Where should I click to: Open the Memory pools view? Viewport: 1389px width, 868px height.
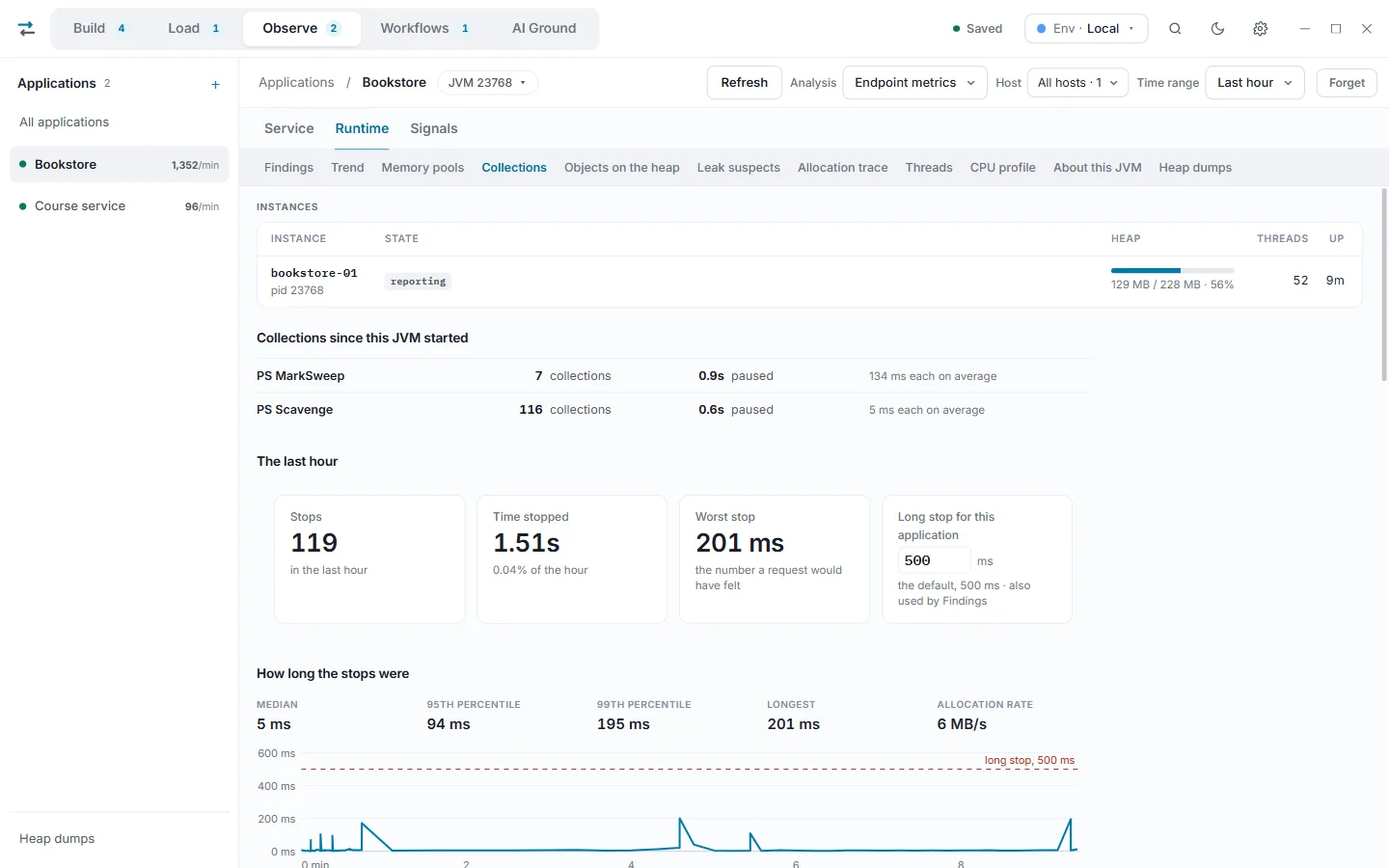[422, 168]
